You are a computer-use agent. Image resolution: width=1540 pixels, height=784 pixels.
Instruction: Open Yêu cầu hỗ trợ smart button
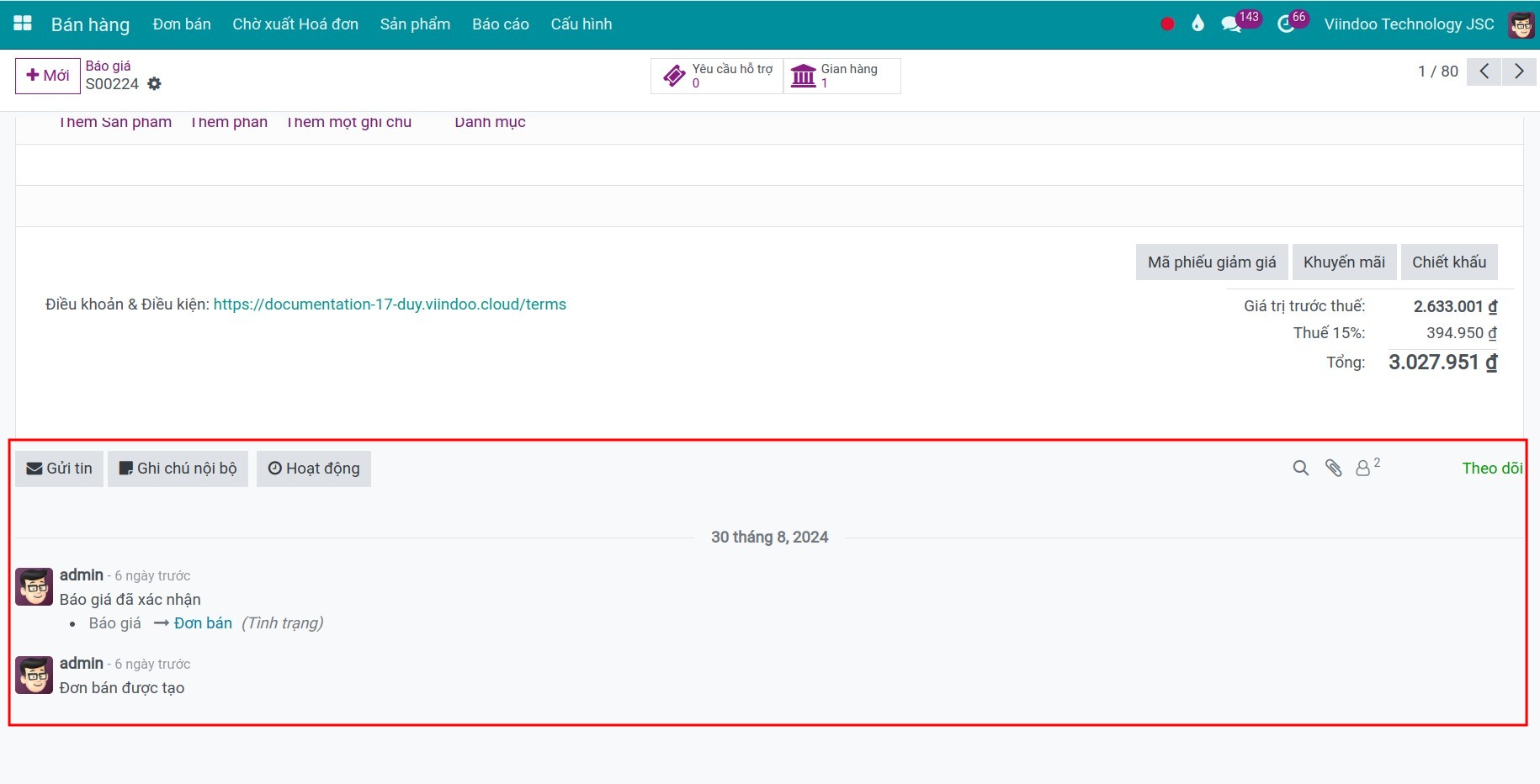click(x=717, y=76)
